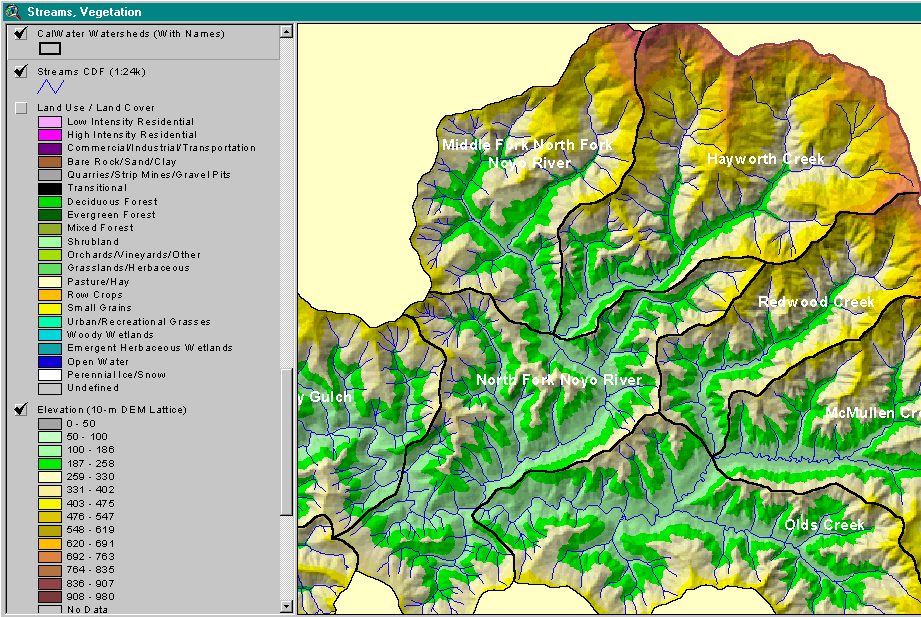Click the McMullen Creek map label
Screen dimensions: 921x617
(x=873, y=413)
